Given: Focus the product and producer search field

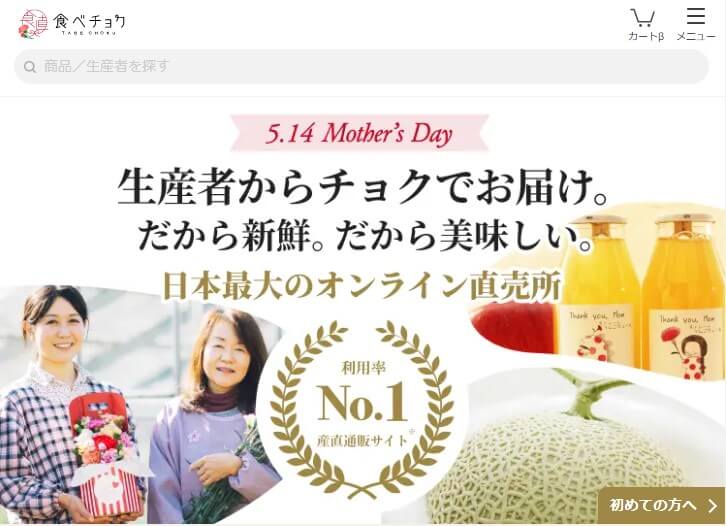Looking at the screenshot, I should click(361, 67).
